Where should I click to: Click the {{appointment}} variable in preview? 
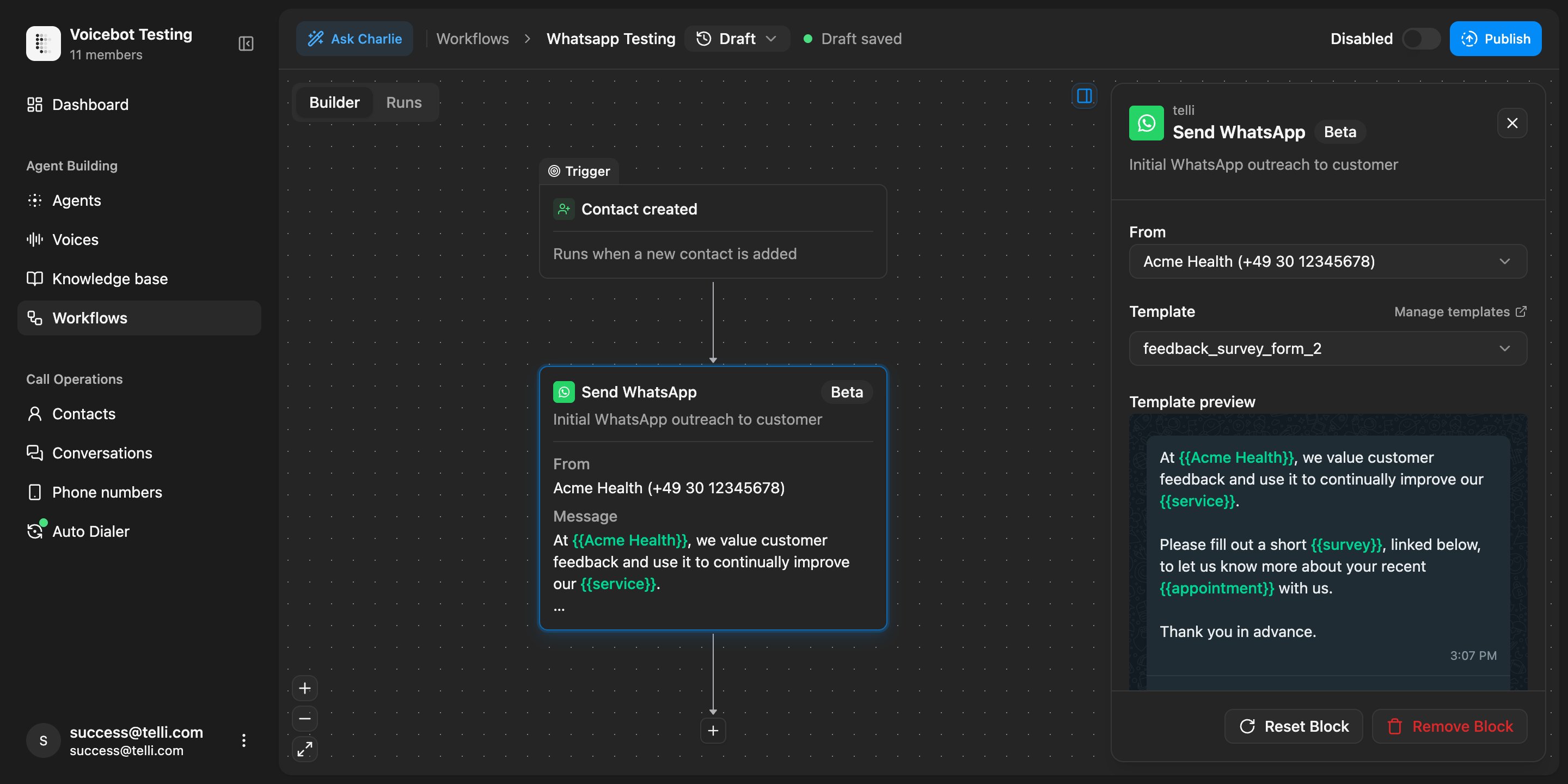tap(1216, 588)
